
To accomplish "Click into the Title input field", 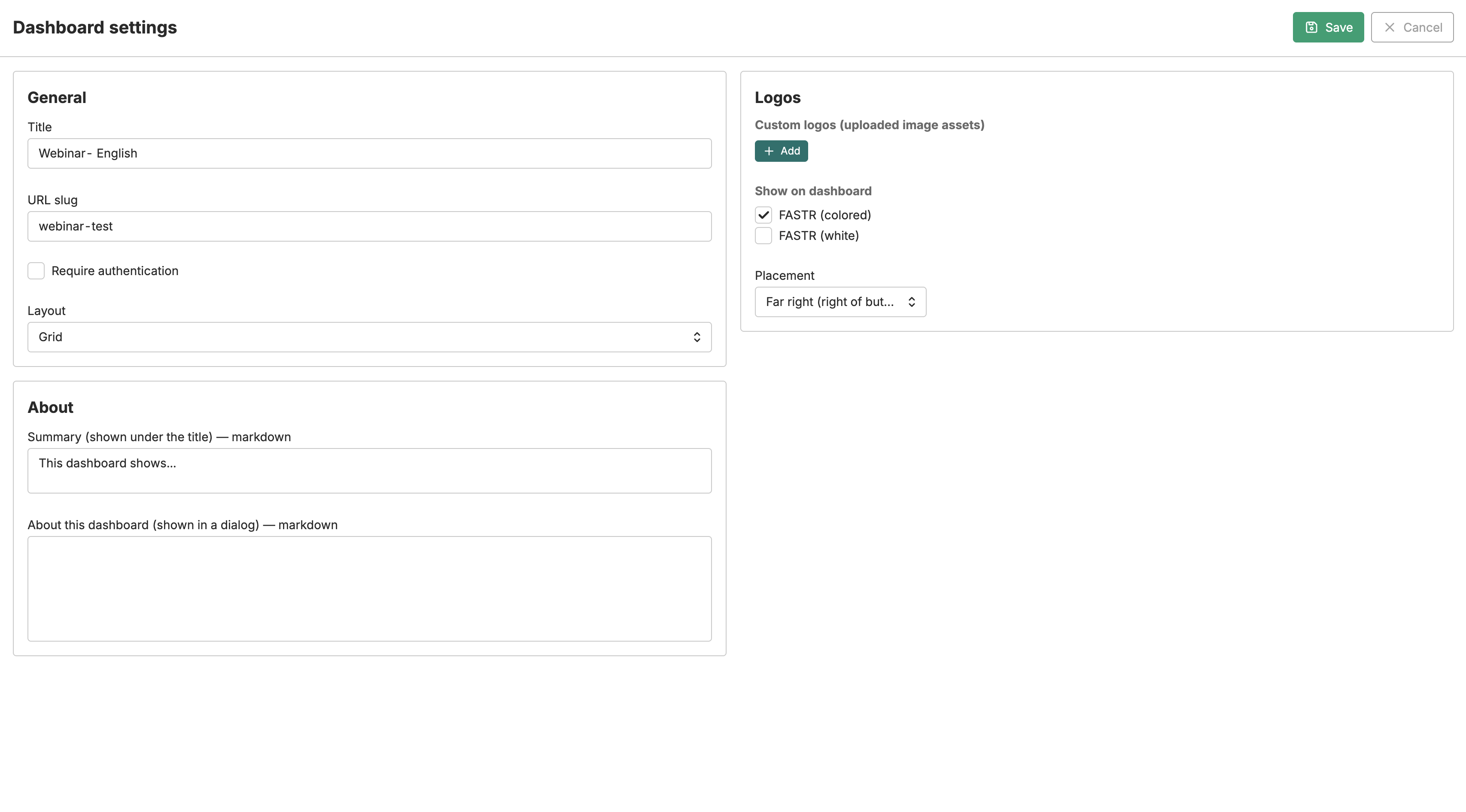I will (x=369, y=154).
